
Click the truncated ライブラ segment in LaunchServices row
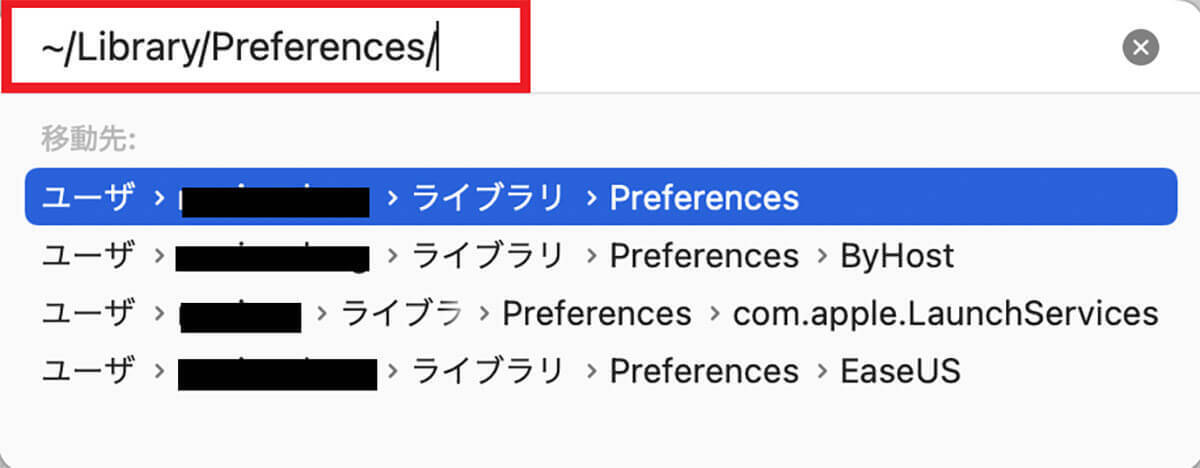[x=401, y=314]
